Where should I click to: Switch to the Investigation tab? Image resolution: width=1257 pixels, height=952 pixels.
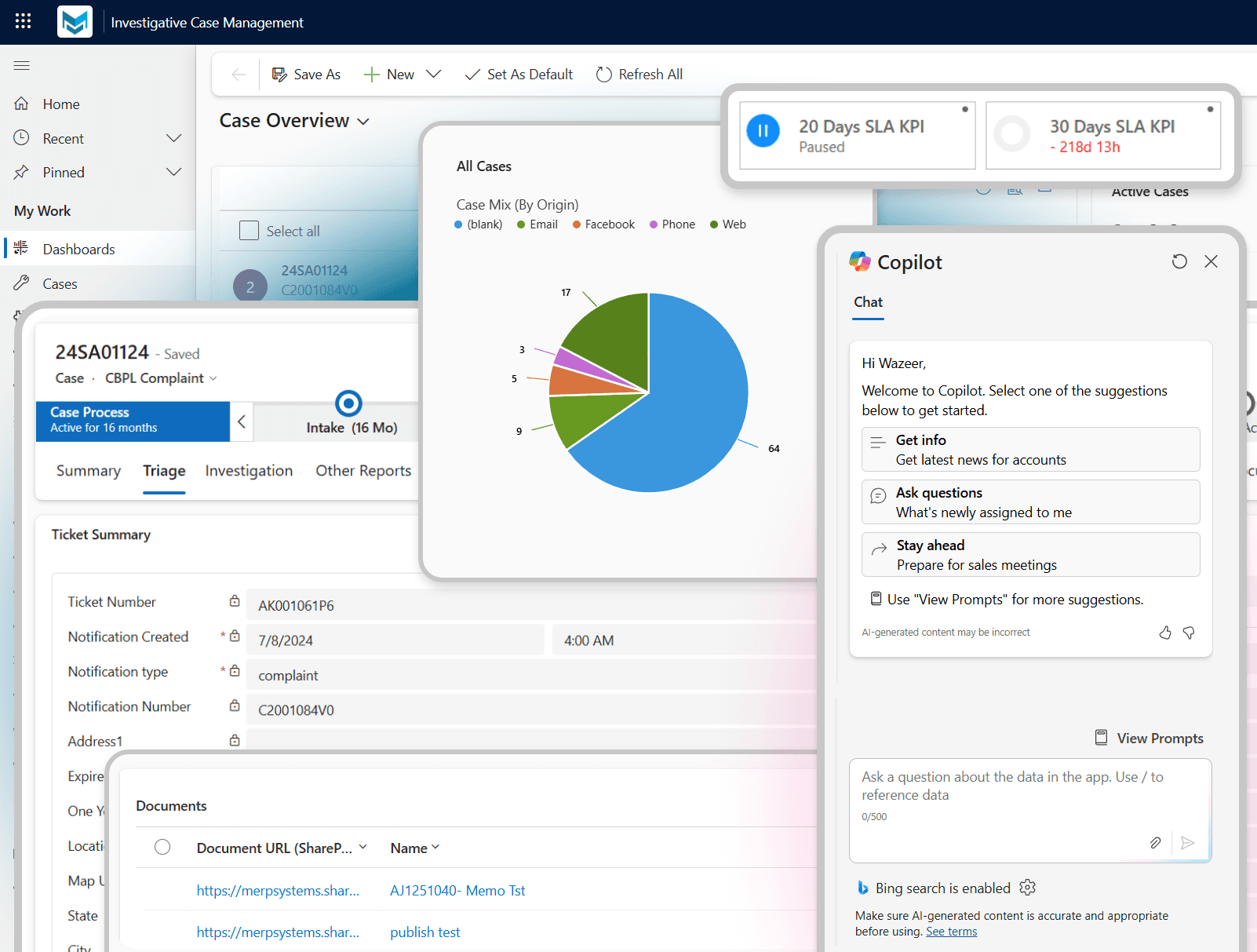249,471
